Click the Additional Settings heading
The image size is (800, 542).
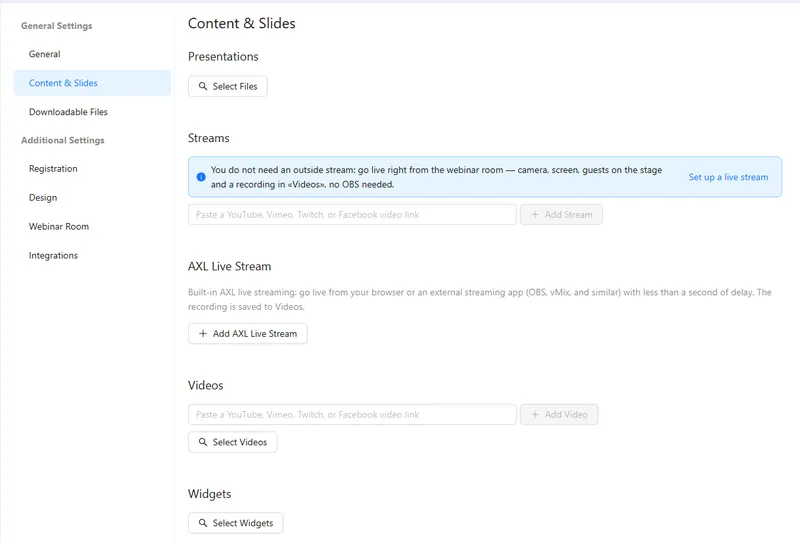tap(63, 140)
